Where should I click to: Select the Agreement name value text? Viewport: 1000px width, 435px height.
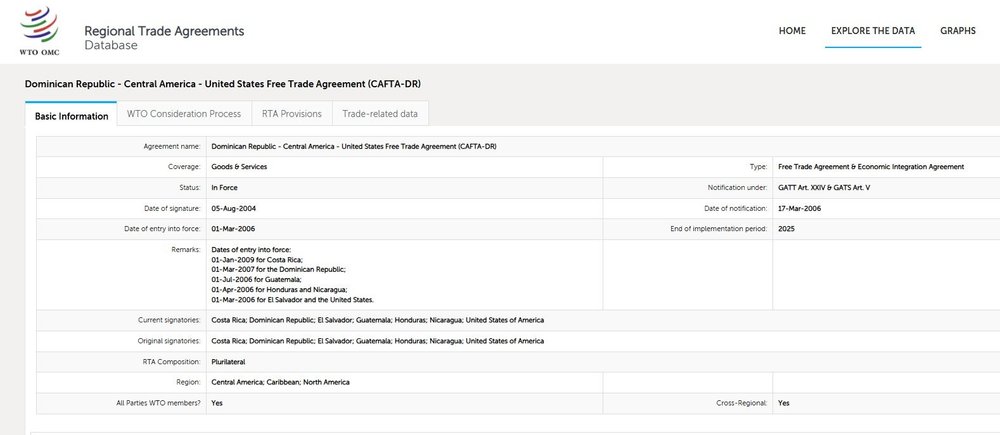point(353,147)
